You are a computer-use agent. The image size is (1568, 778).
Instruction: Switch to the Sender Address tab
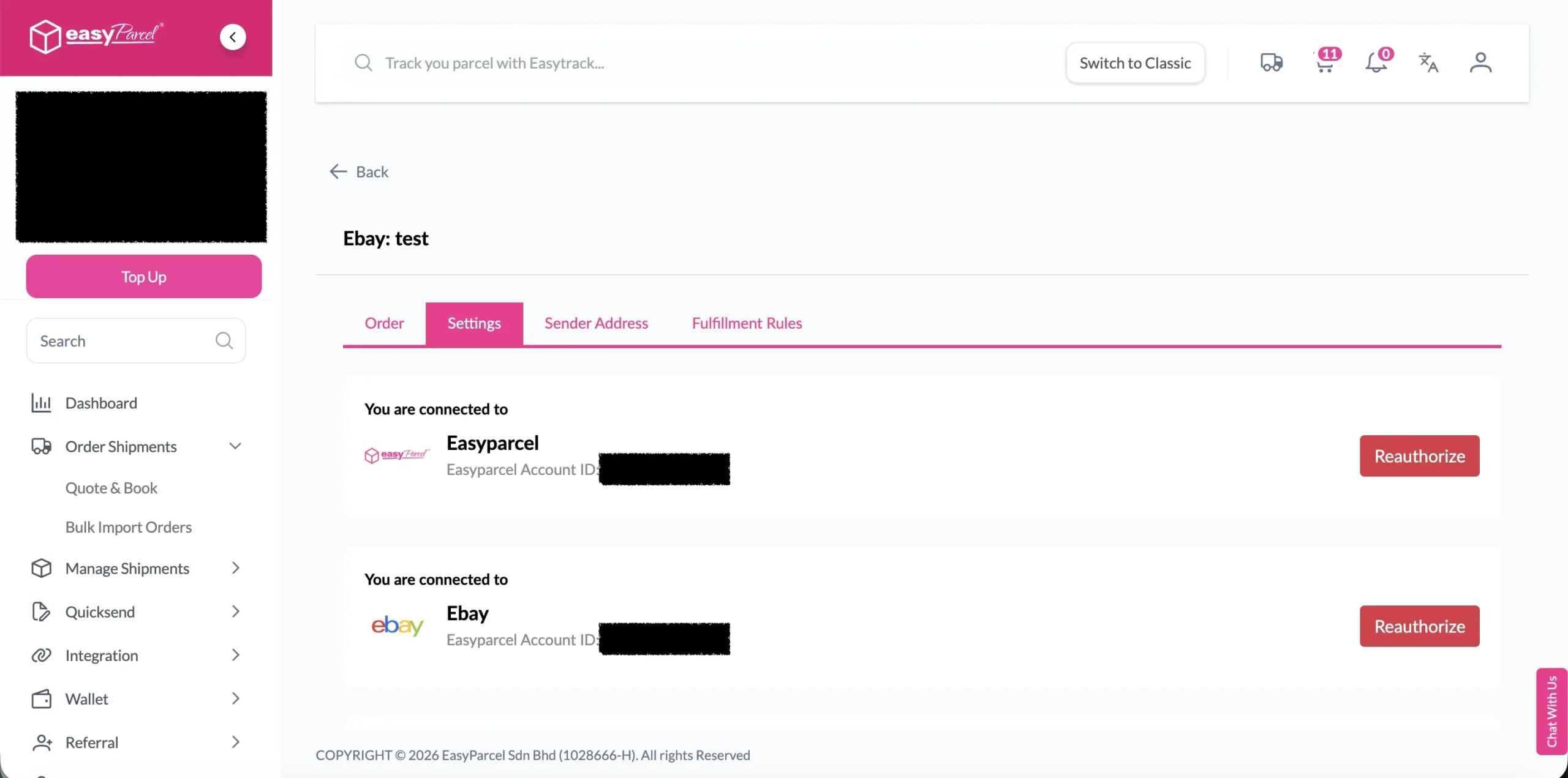coord(596,323)
